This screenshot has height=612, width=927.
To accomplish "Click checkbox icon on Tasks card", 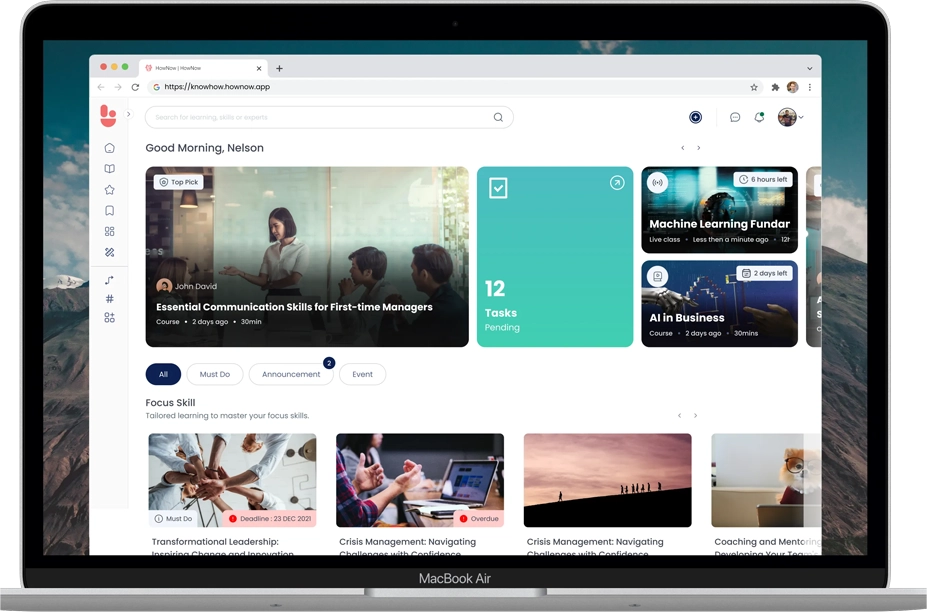I will [x=498, y=188].
